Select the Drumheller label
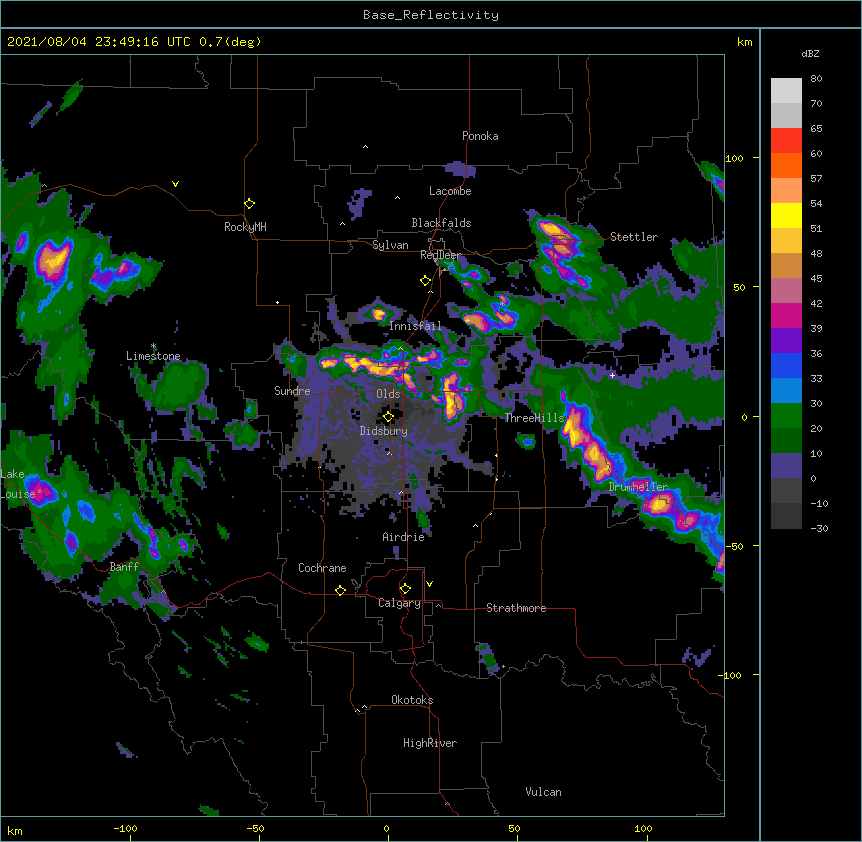This screenshot has width=862, height=842. tap(638, 487)
